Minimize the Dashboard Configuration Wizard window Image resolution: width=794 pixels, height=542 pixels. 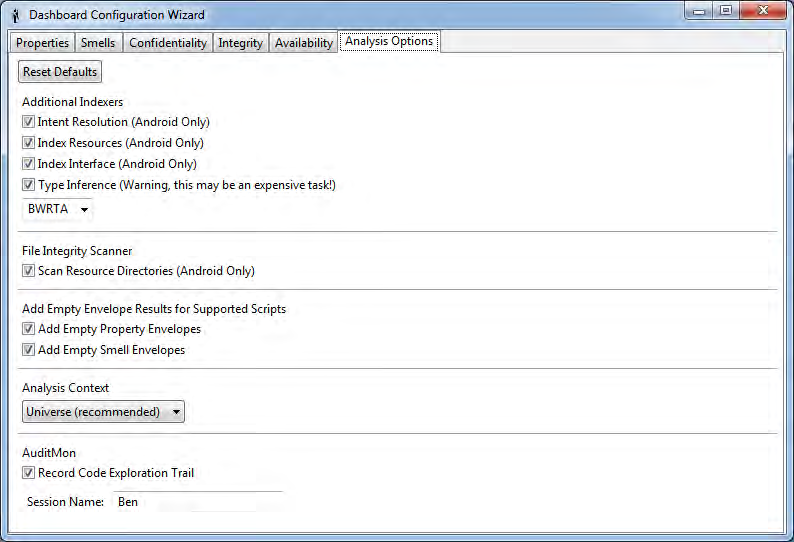[x=699, y=11]
